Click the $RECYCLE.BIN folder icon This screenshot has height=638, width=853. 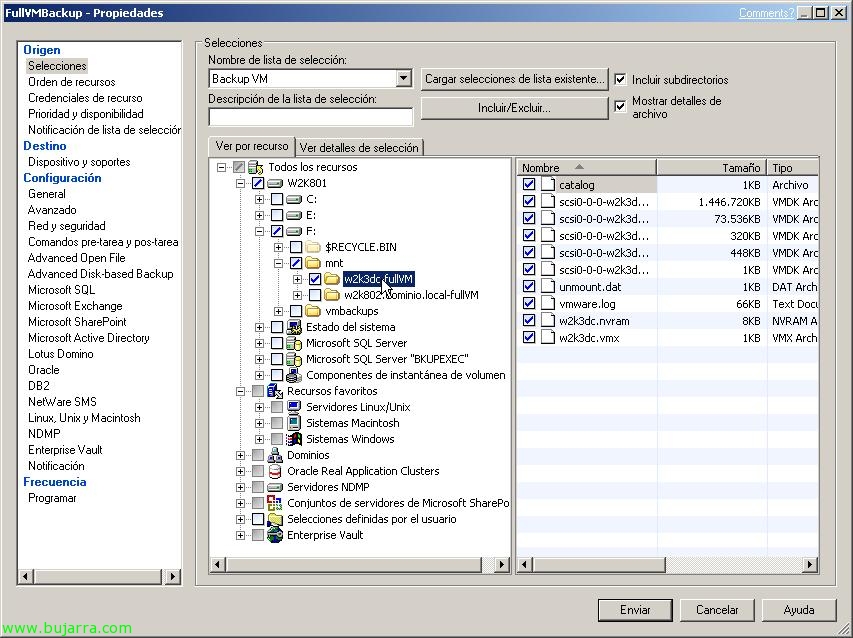(313, 247)
